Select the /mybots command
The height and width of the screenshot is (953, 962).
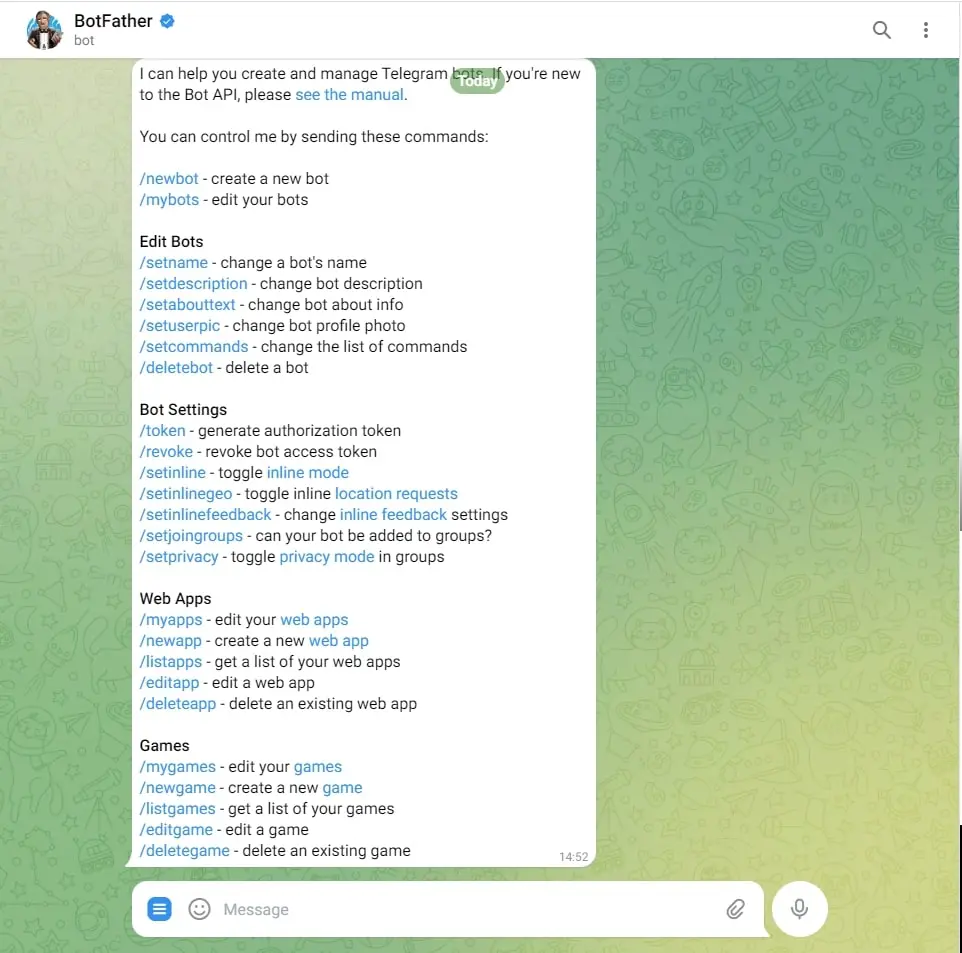pos(169,199)
